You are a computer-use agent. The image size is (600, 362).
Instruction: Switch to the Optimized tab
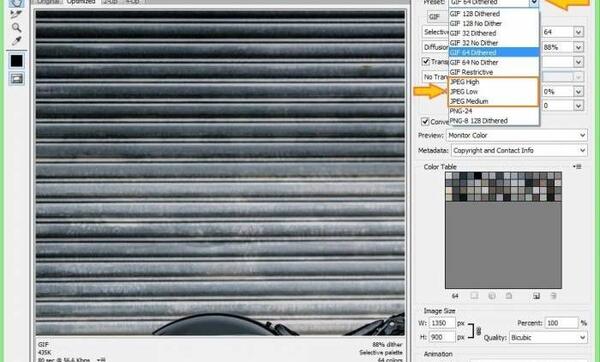[x=81, y=2]
